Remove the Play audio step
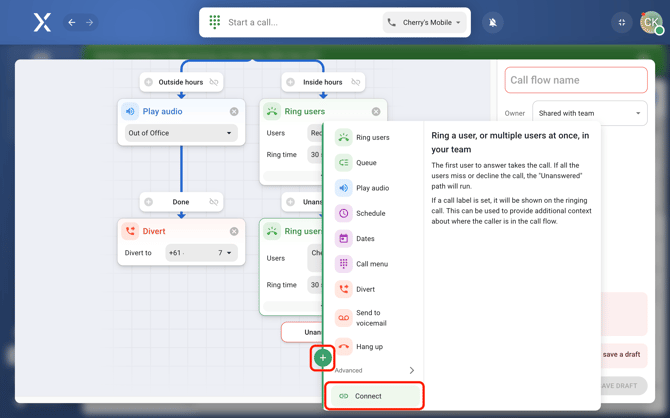The width and height of the screenshot is (670, 418). 234,112
